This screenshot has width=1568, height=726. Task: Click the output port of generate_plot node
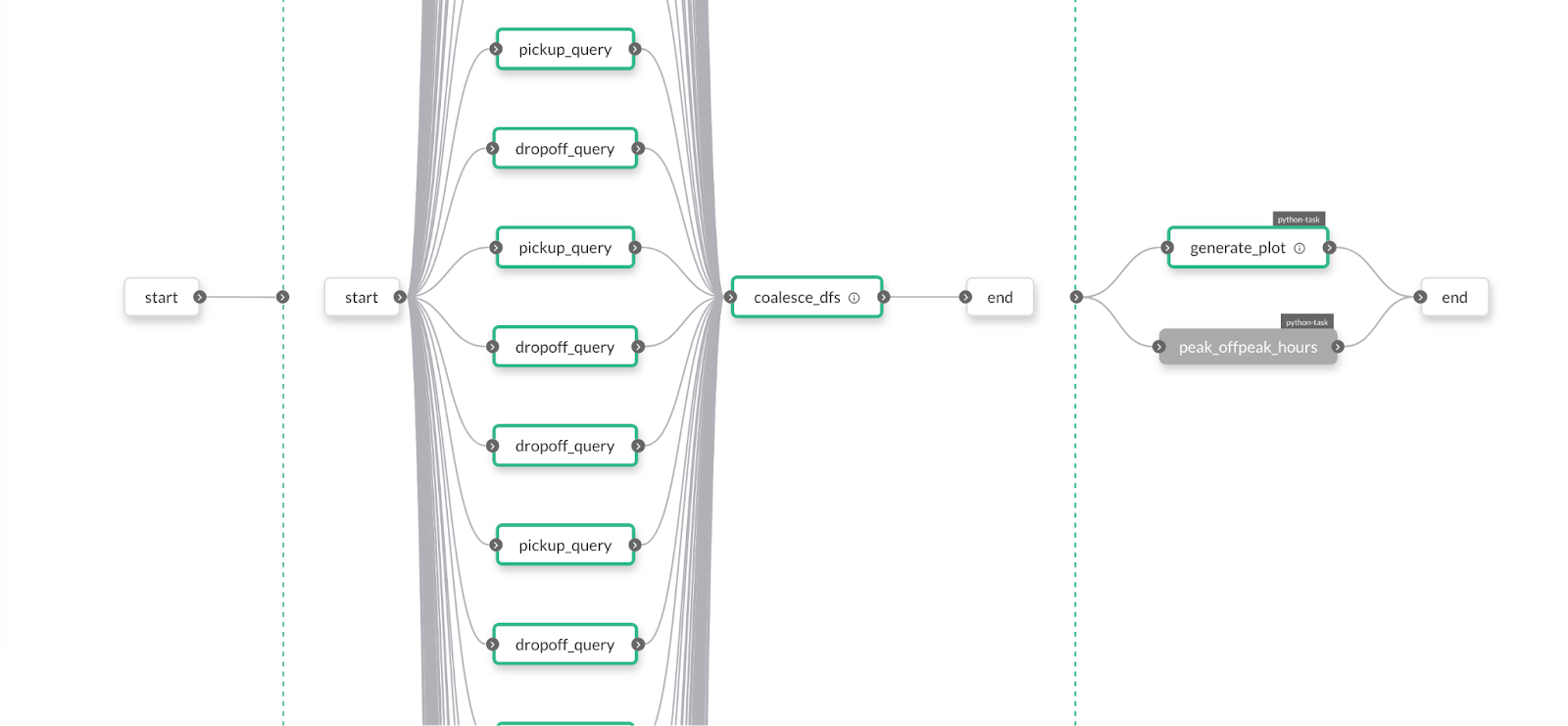click(x=1330, y=248)
